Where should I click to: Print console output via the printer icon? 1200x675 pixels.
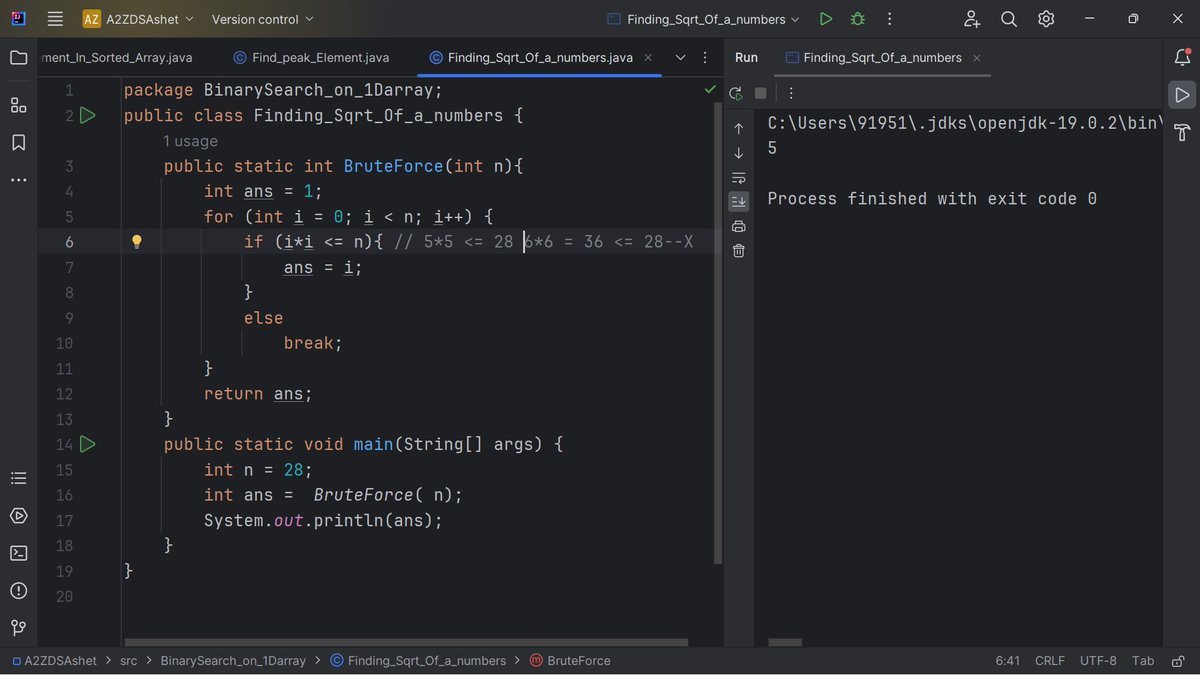click(738, 226)
